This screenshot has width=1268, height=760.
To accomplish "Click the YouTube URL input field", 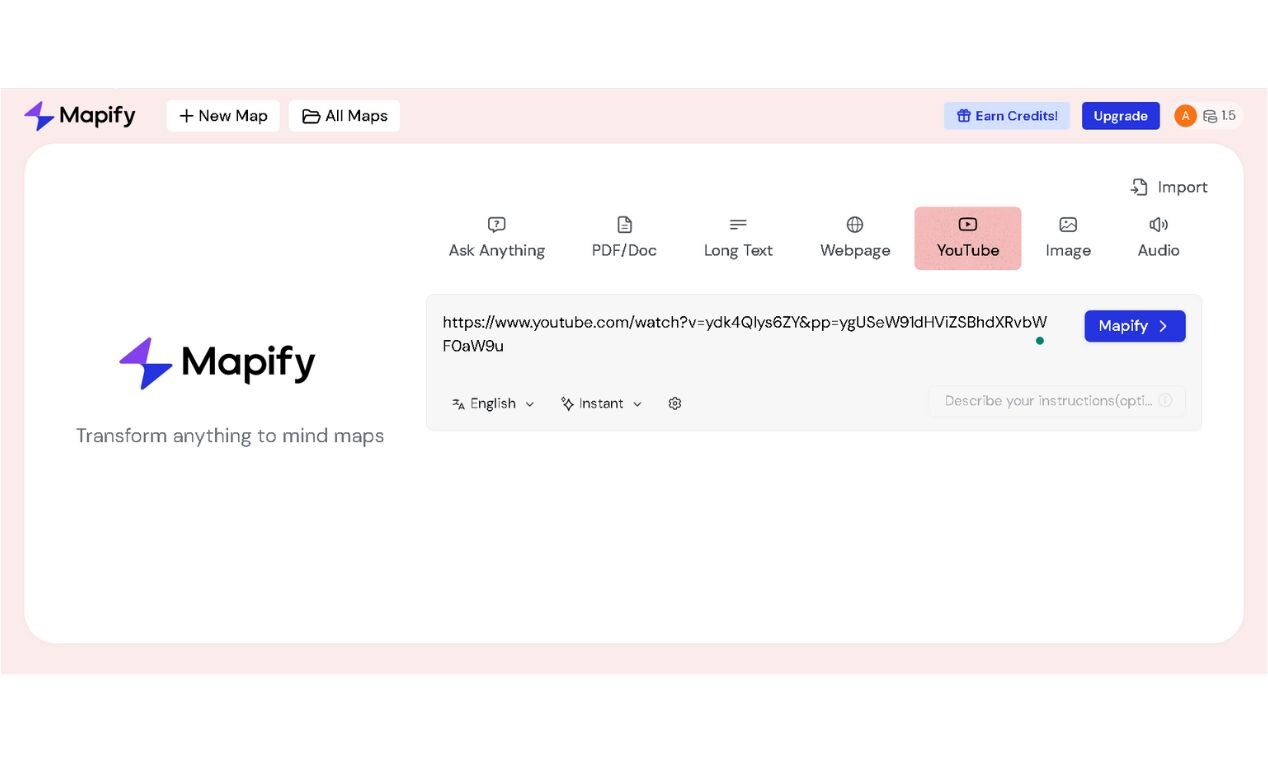I will 746,334.
